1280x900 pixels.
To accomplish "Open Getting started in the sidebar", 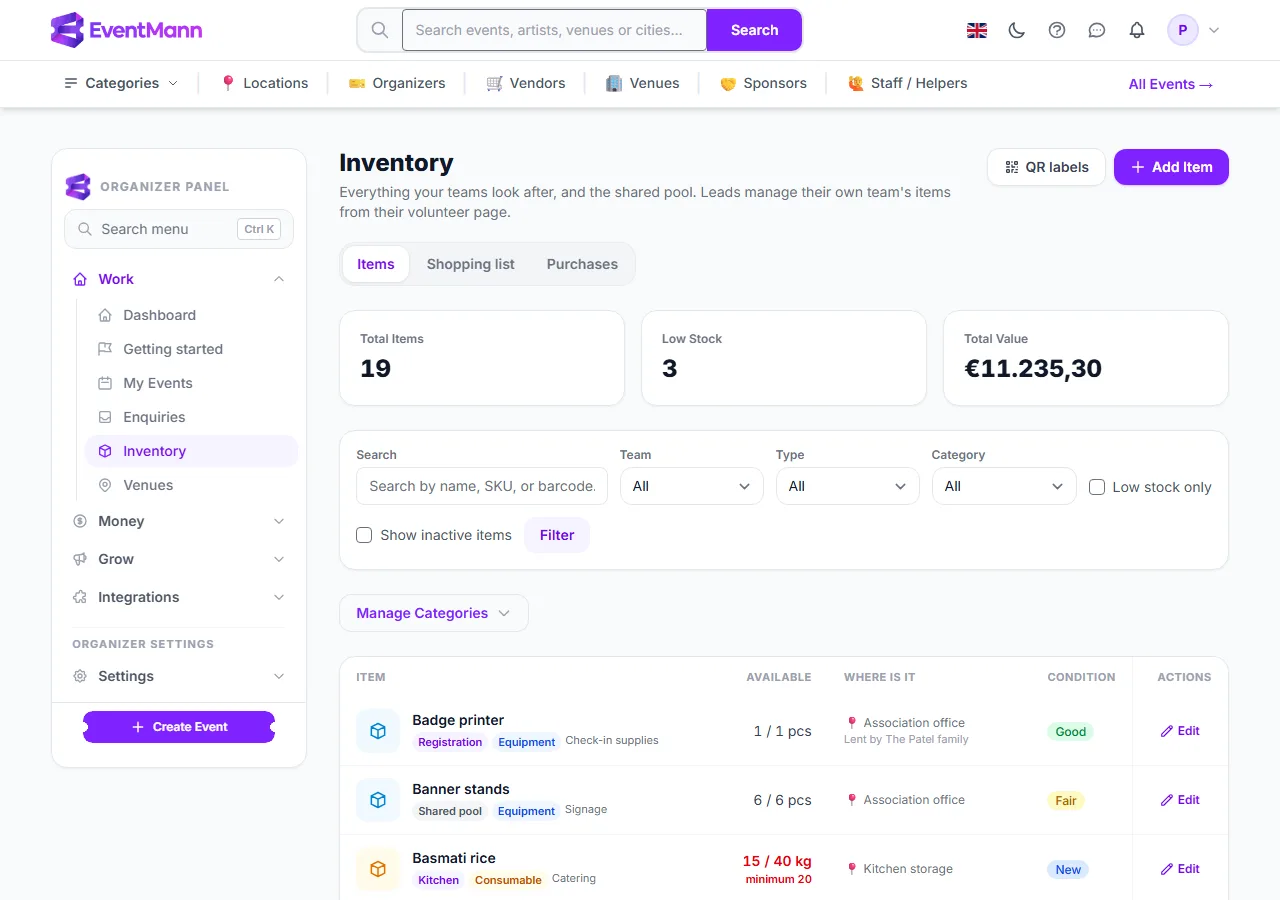I will click(x=191, y=349).
